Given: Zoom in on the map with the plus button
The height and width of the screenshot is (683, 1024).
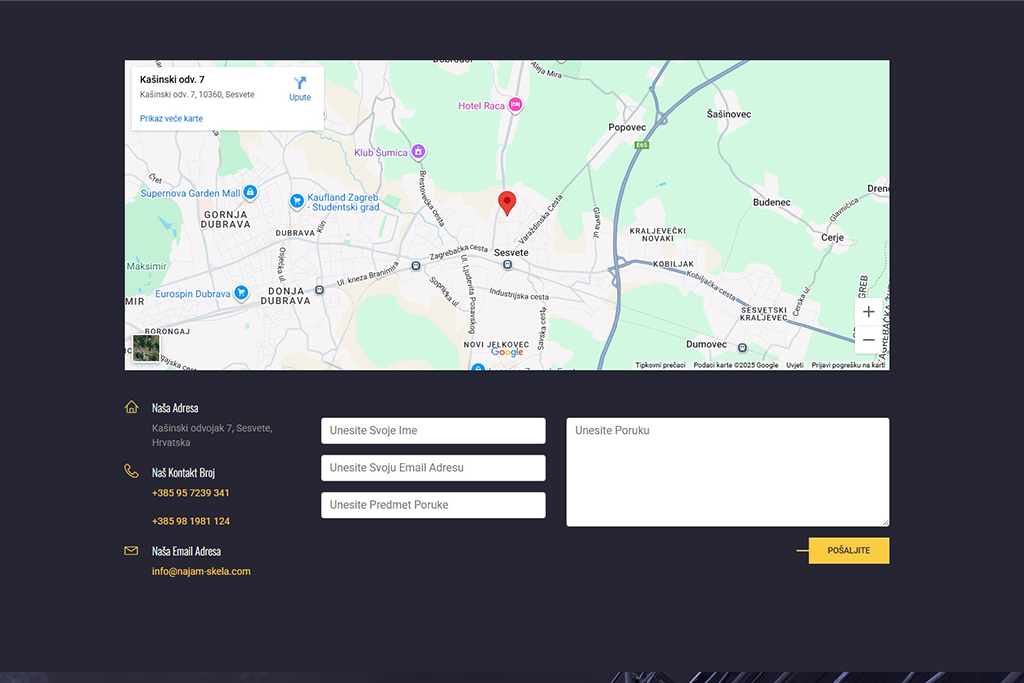Looking at the screenshot, I should [x=868, y=311].
